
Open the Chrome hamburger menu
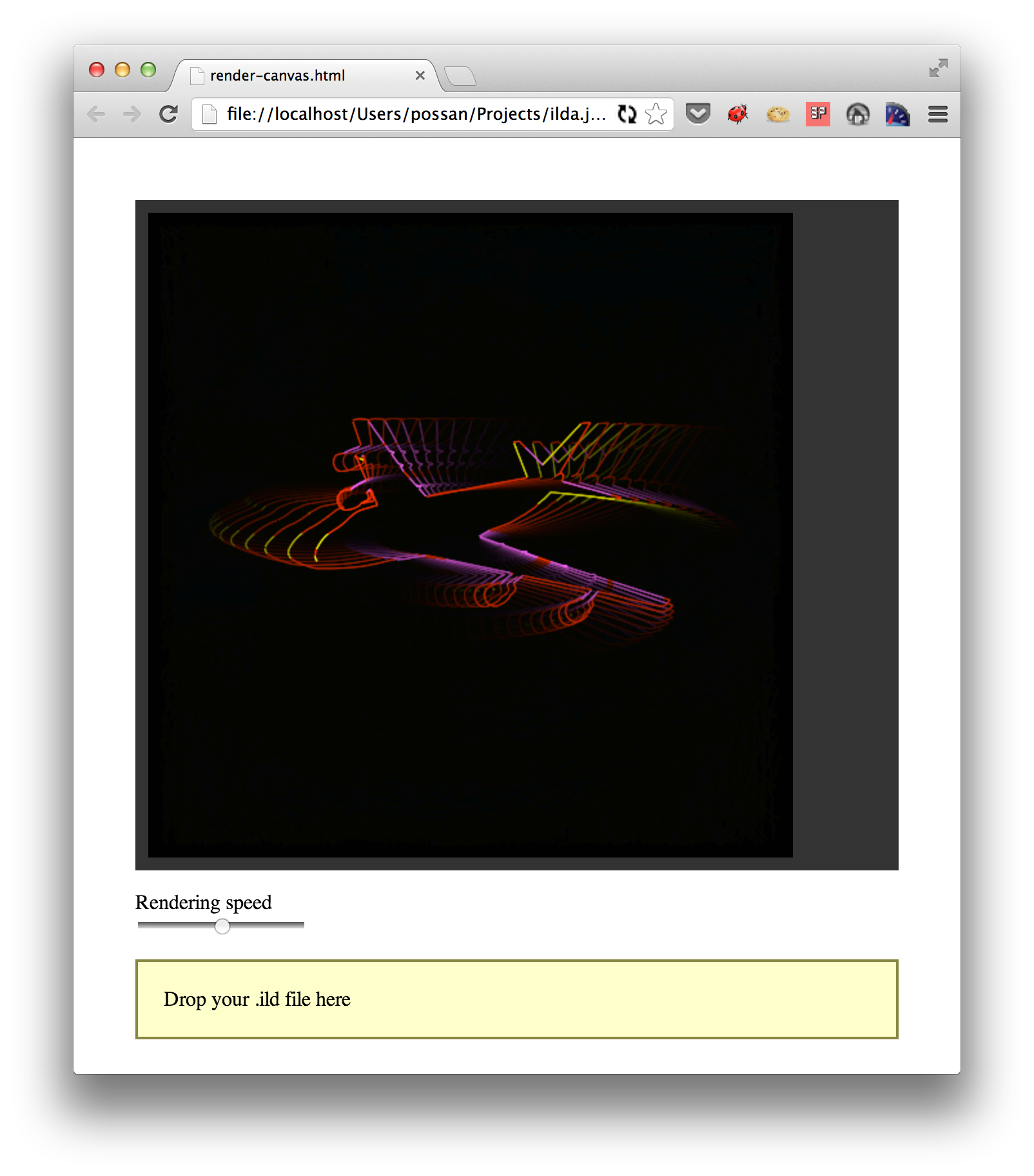point(937,114)
